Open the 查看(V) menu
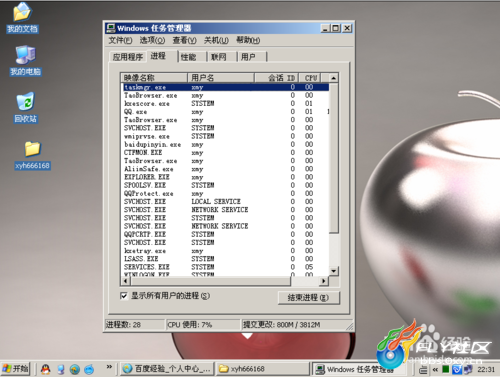Viewport: 500px width, 377px height. coord(184,40)
